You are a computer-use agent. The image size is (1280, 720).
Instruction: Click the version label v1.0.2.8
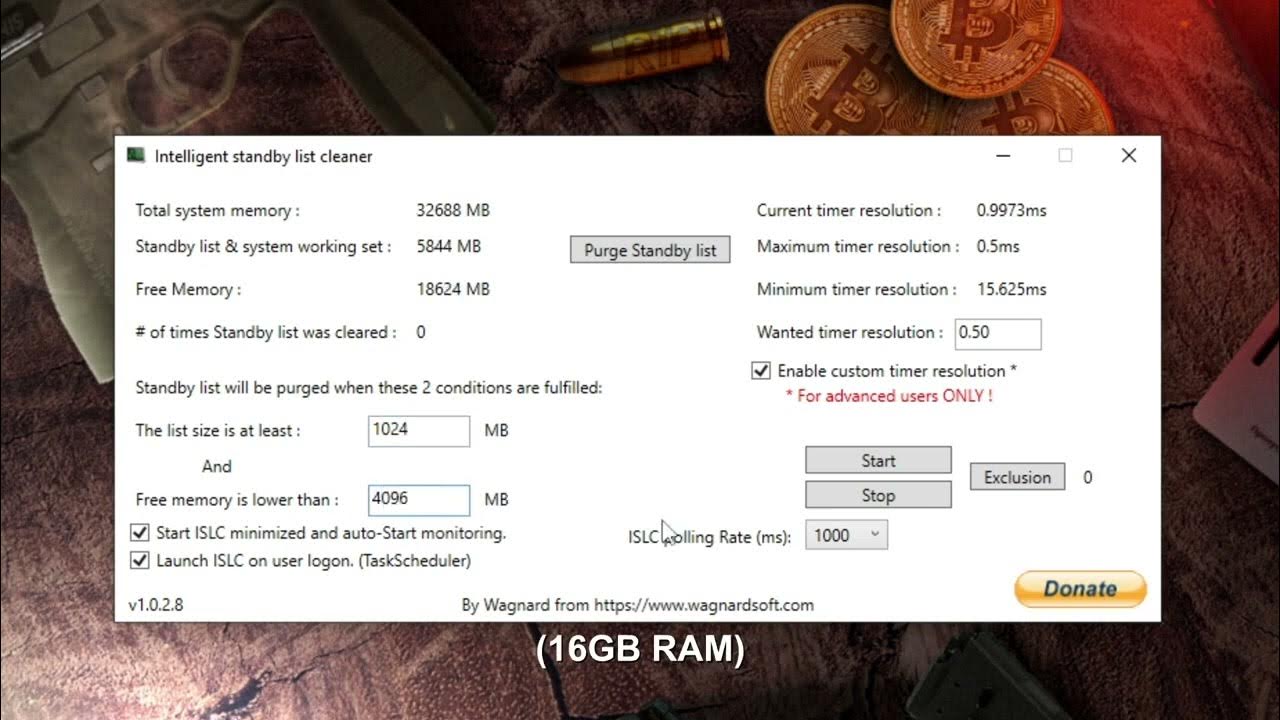pos(155,605)
